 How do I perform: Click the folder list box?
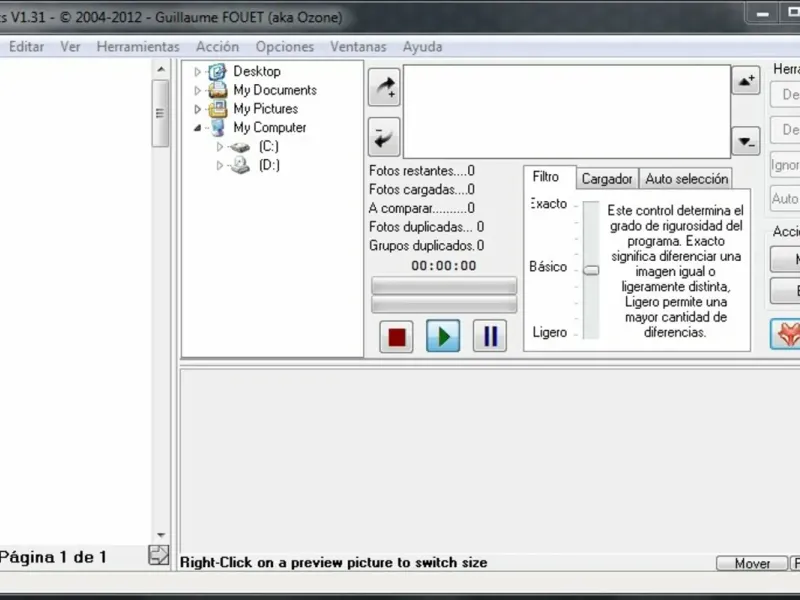click(567, 112)
